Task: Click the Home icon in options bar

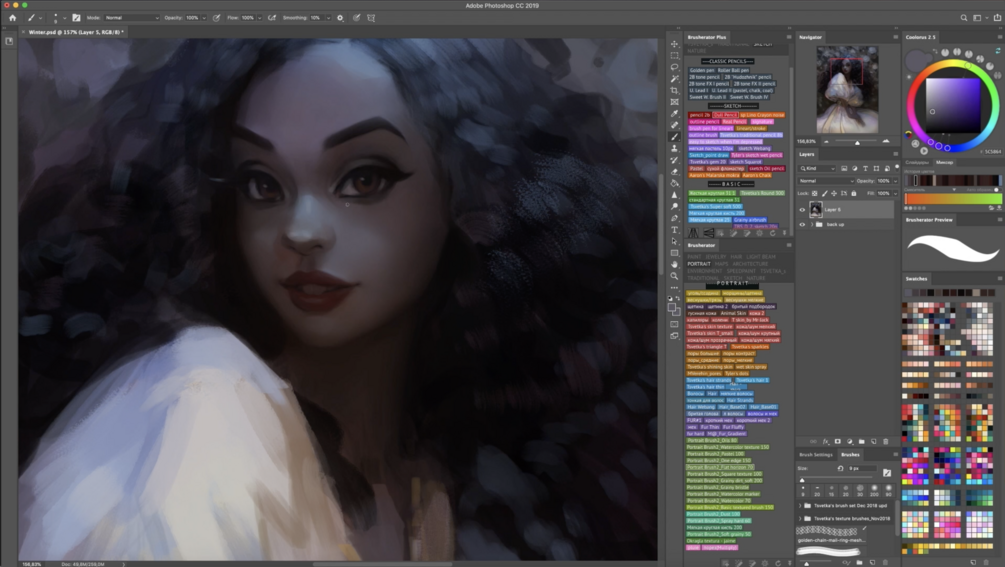Action: [12, 18]
